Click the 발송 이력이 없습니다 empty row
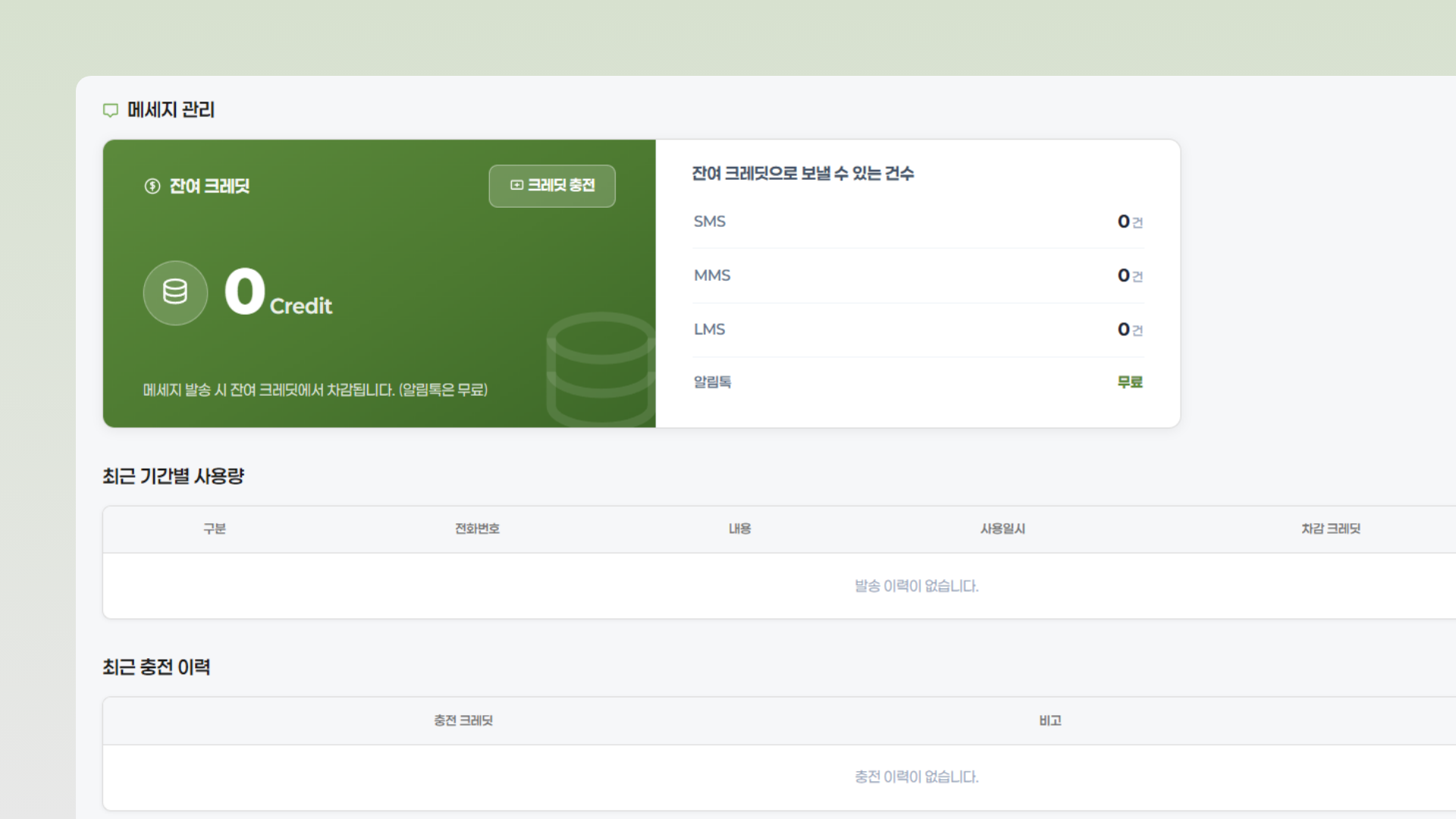 tap(780, 586)
